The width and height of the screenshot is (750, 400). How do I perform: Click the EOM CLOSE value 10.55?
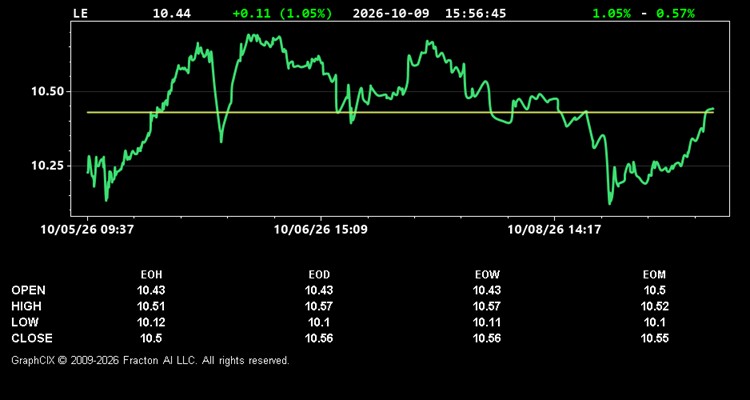tap(654, 338)
